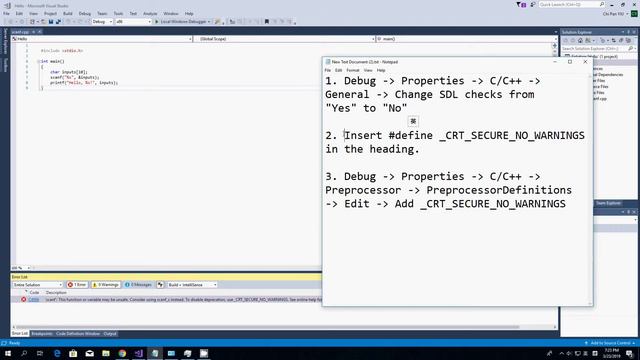
Task: Open the Build menu in Visual Studio
Action: tap(67, 13)
